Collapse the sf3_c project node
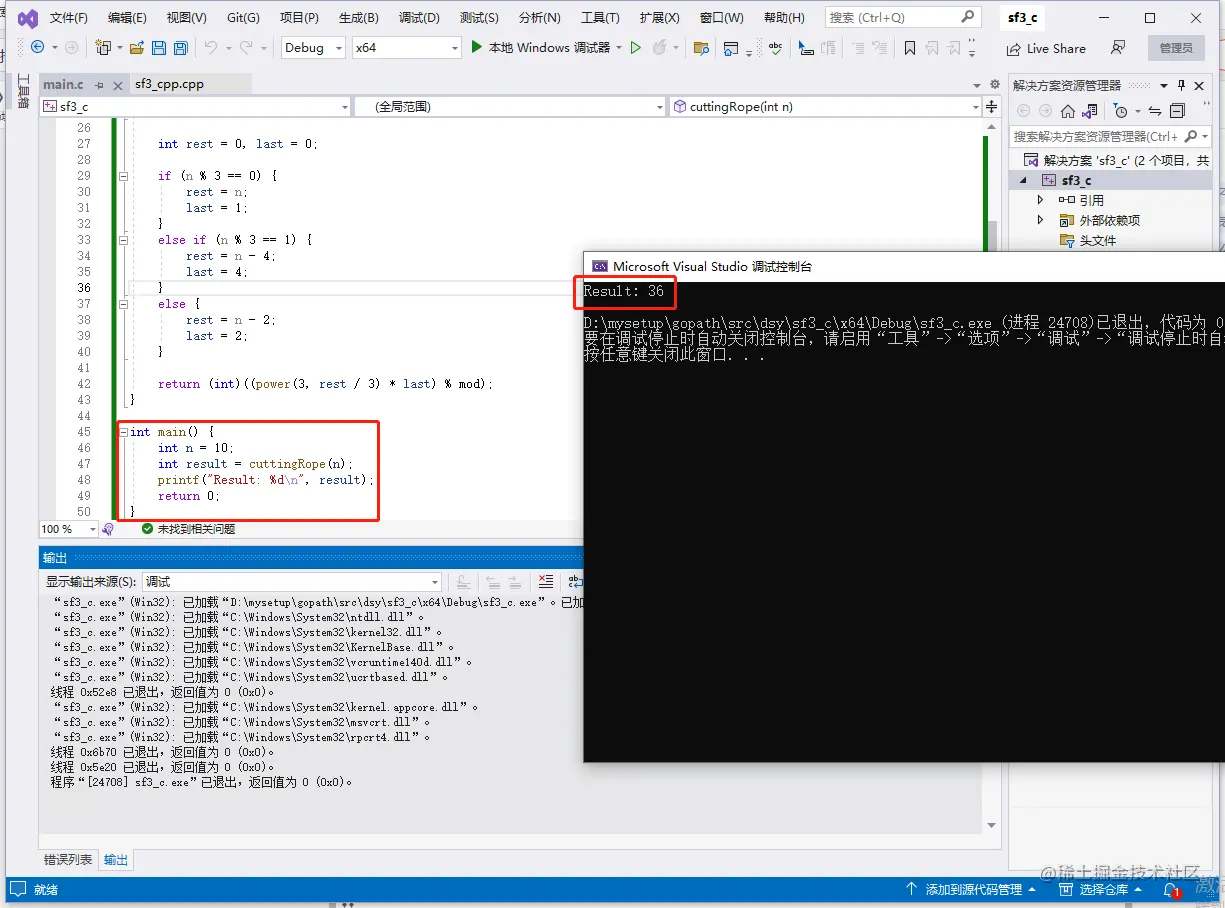 [x=1023, y=180]
